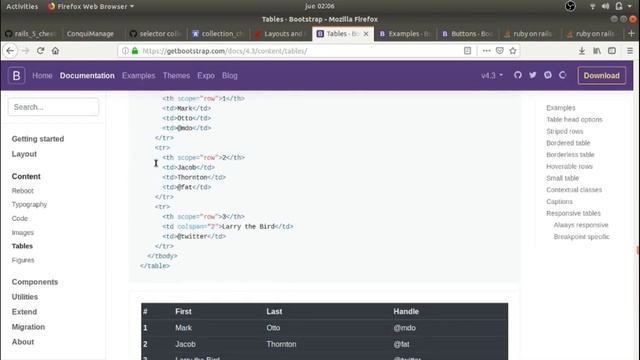Switch to the ConquiManage tab
Image resolution: width=640 pixels, height=360 pixels.
[x=90, y=34]
